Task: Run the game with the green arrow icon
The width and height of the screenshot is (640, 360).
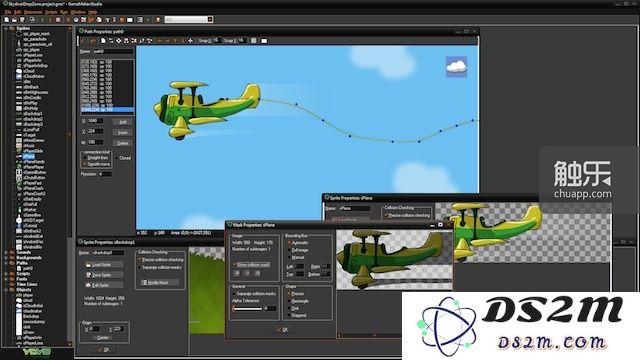Action: click(x=42, y=20)
